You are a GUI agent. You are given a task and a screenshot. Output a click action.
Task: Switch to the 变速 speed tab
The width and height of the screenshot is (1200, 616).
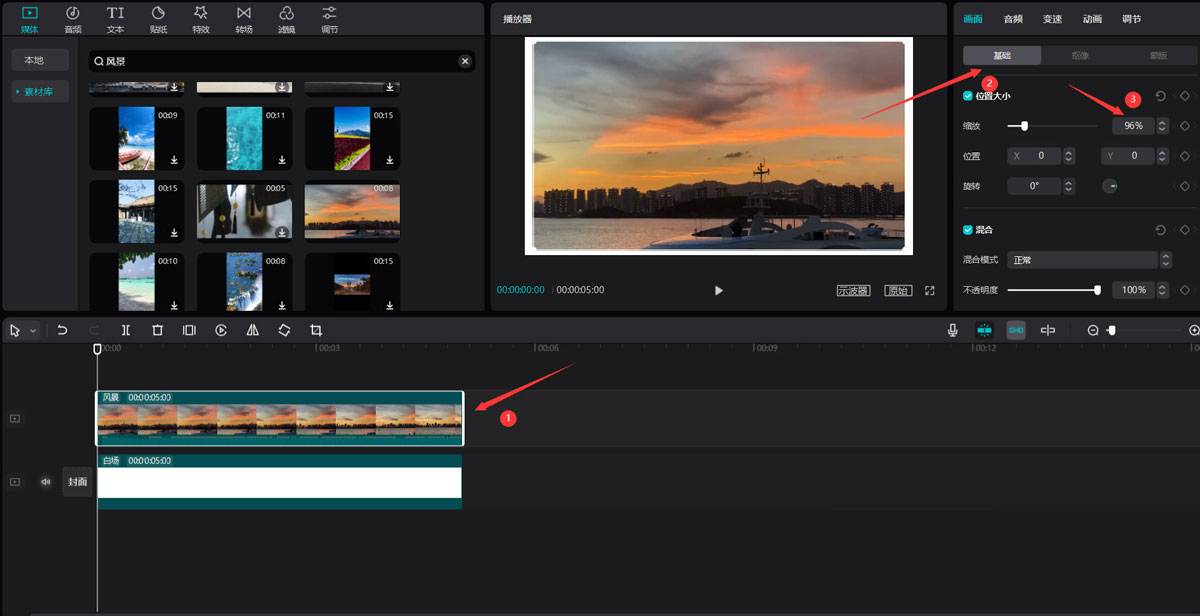pos(1052,19)
